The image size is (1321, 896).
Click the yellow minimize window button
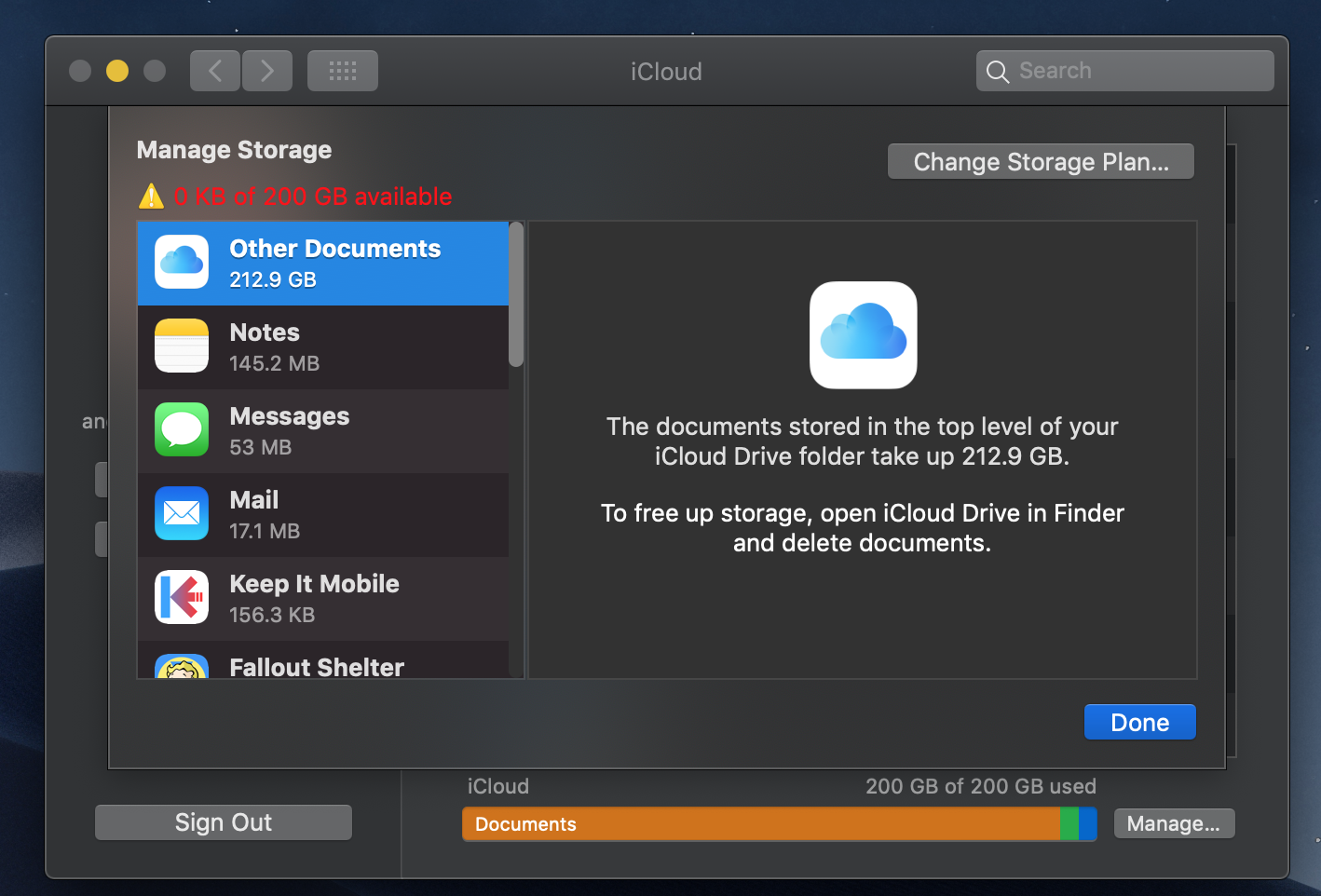(117, 71)
